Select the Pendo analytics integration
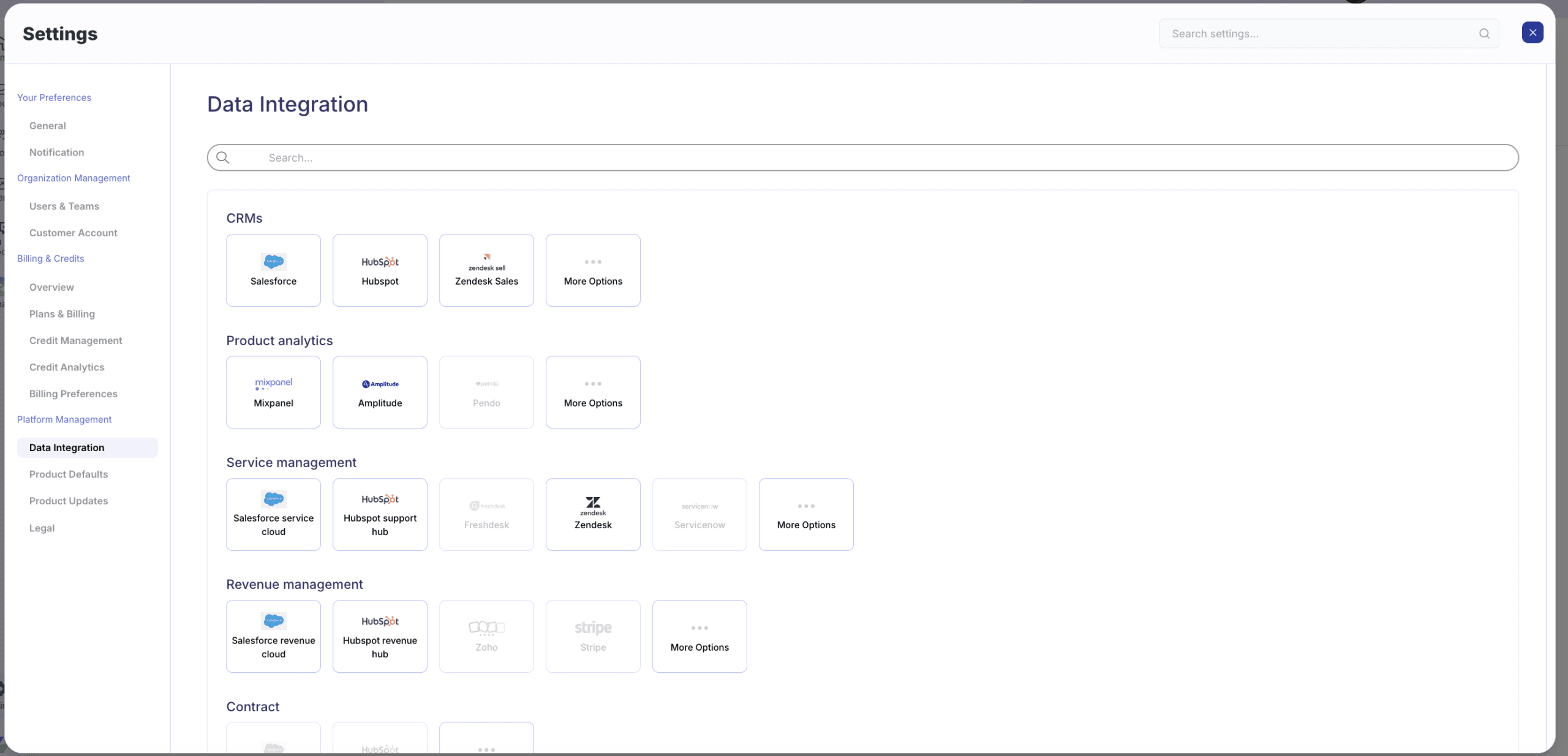This screenshot has width=1568, height=756. click(486, 392)
